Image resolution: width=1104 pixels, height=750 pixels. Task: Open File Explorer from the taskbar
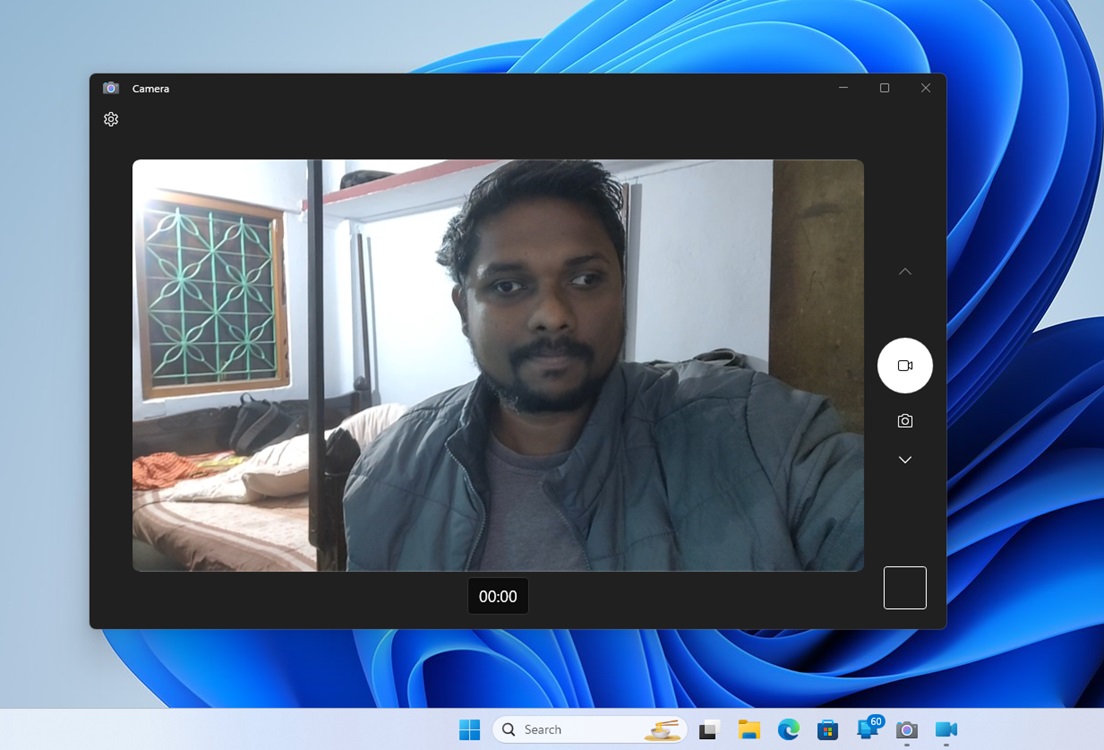click(749, 730)
